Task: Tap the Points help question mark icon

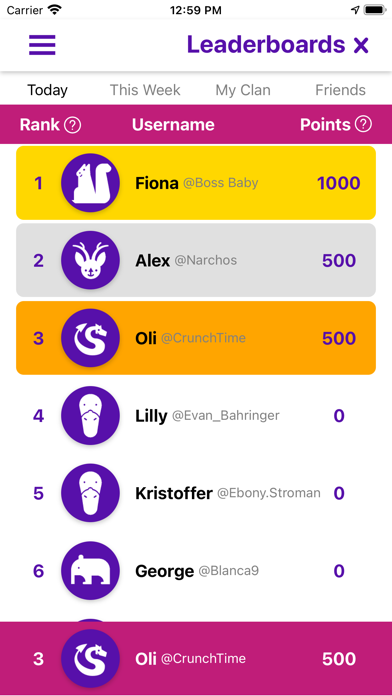Action: [363, 124]
